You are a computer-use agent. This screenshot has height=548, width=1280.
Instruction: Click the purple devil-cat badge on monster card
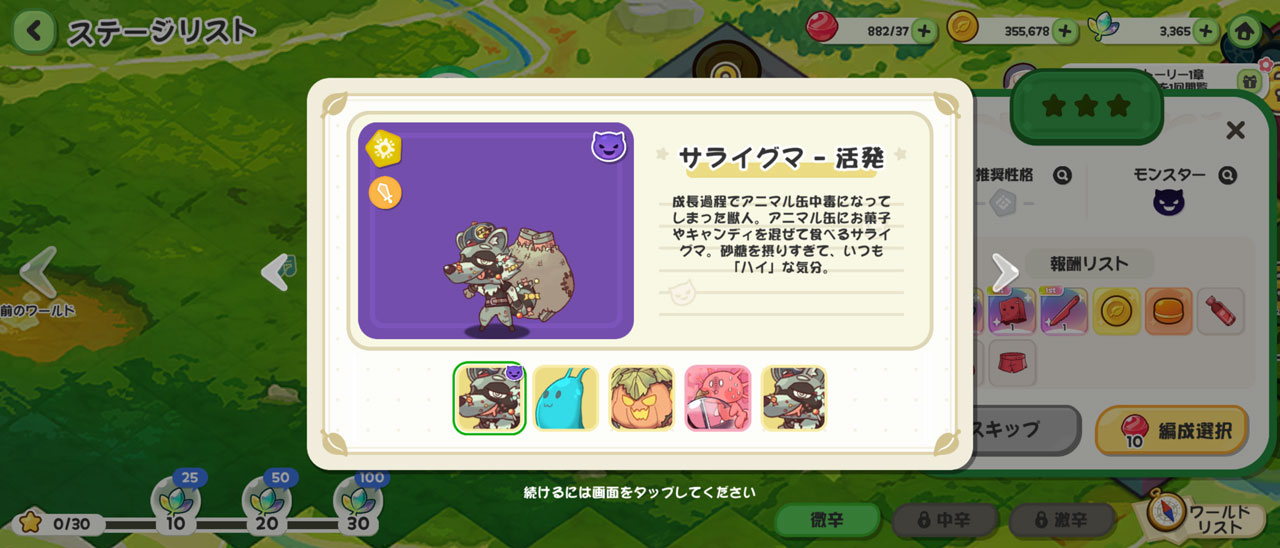(x=609, y=146)
